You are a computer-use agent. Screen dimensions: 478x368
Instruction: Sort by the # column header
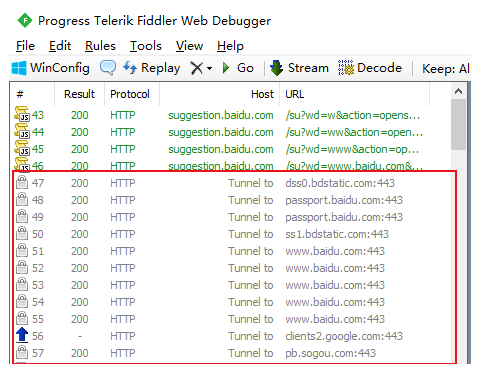click(x=20, y=94)
